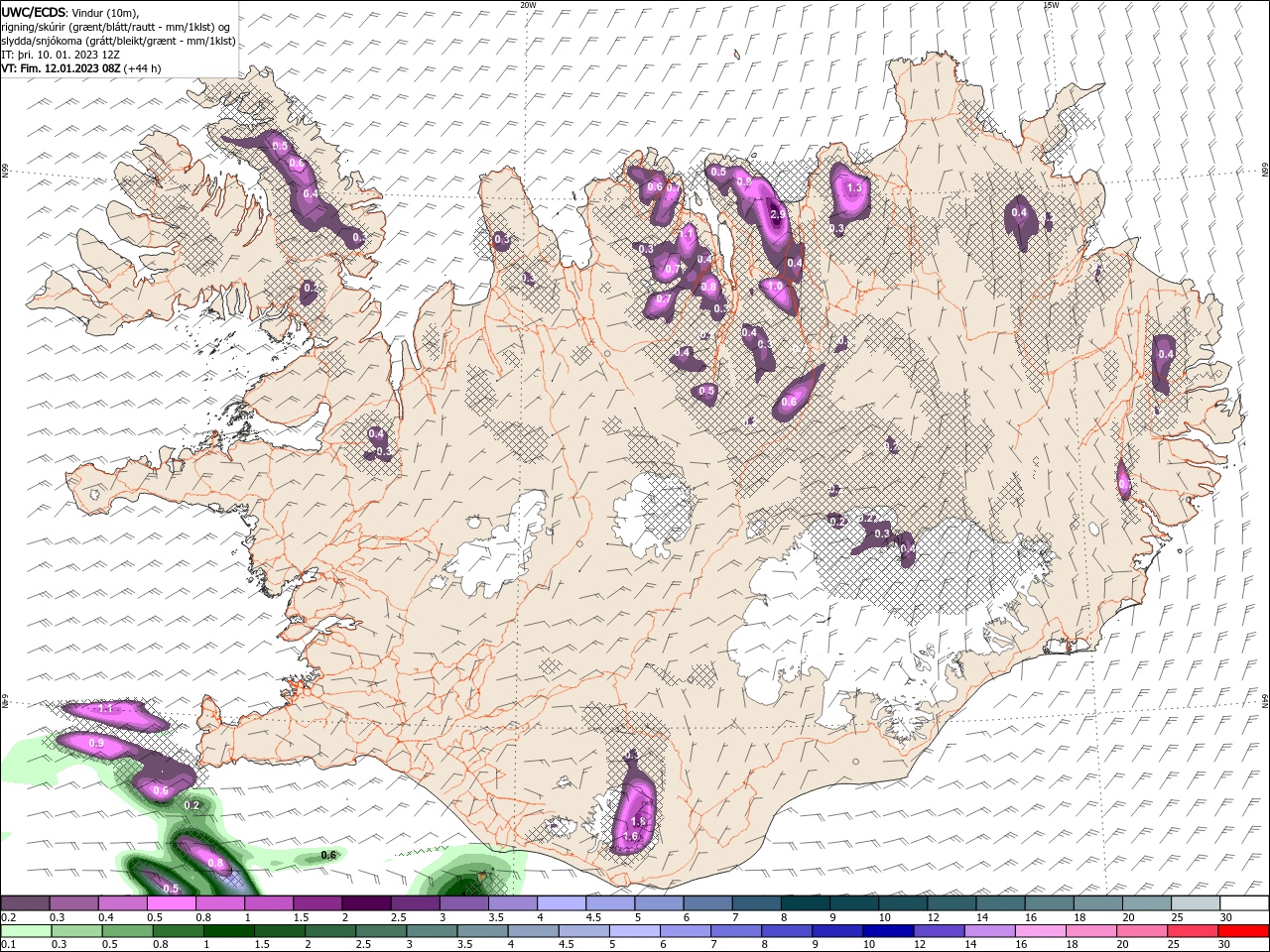The image size is (1270, 952).
Task: Click the white swatch above 30, upper legend row
Action: click(1244, 903)
